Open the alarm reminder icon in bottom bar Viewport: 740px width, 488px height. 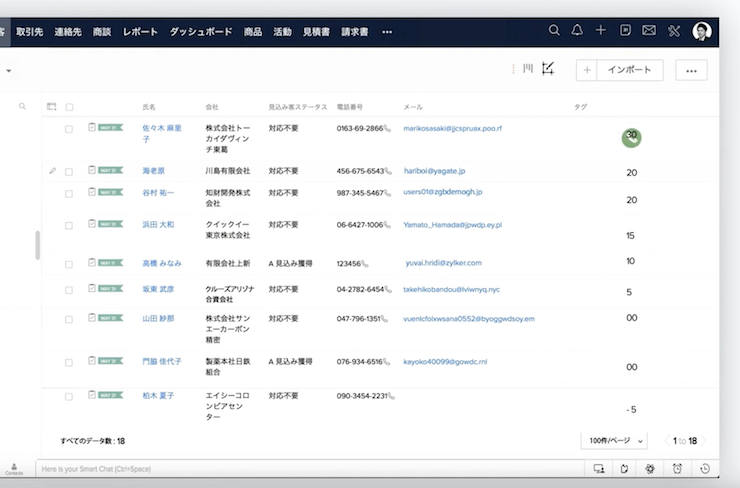point(677,469)
